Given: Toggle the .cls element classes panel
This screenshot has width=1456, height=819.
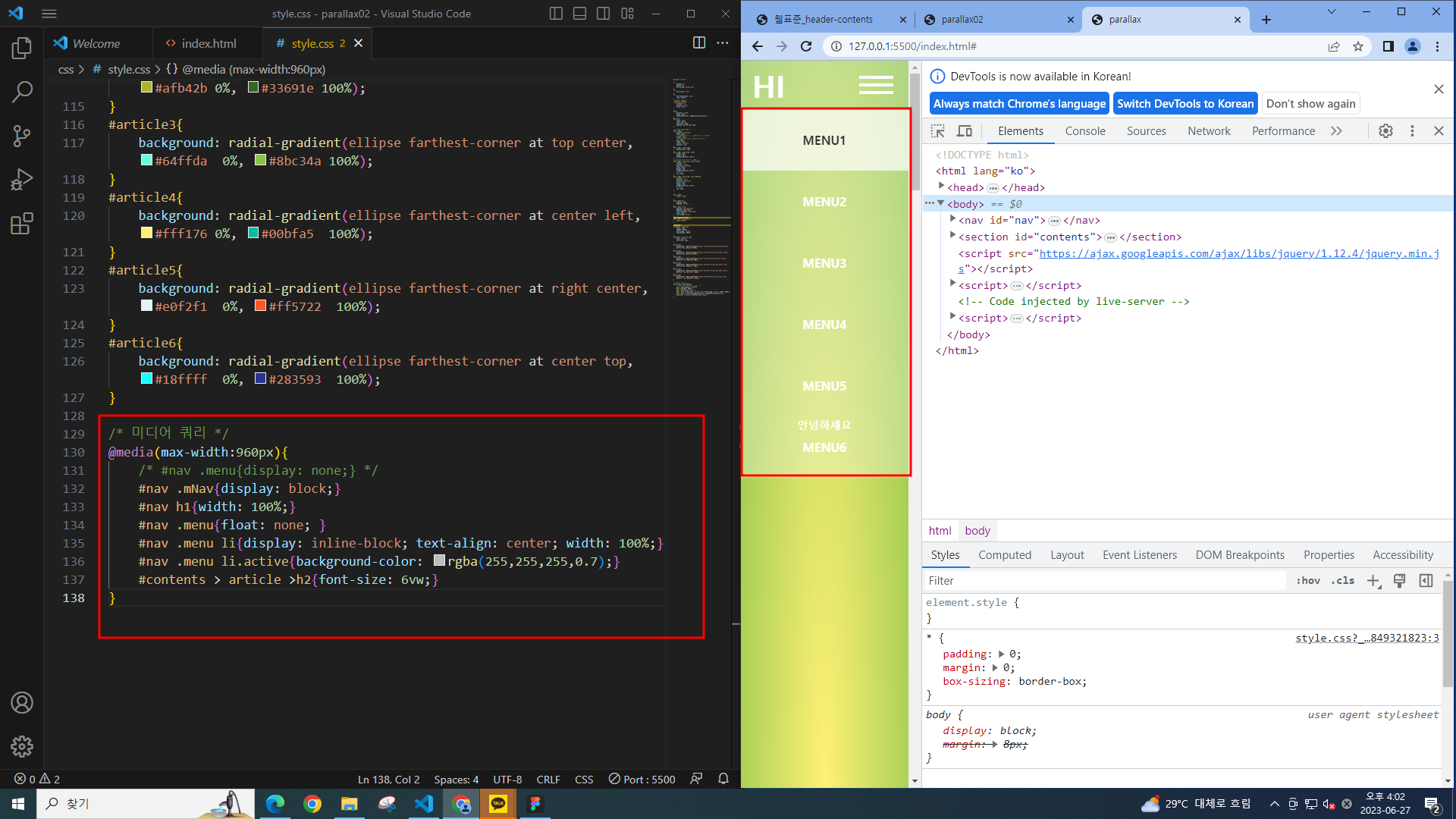Looking at the screenshot, I should (1342, 581).
